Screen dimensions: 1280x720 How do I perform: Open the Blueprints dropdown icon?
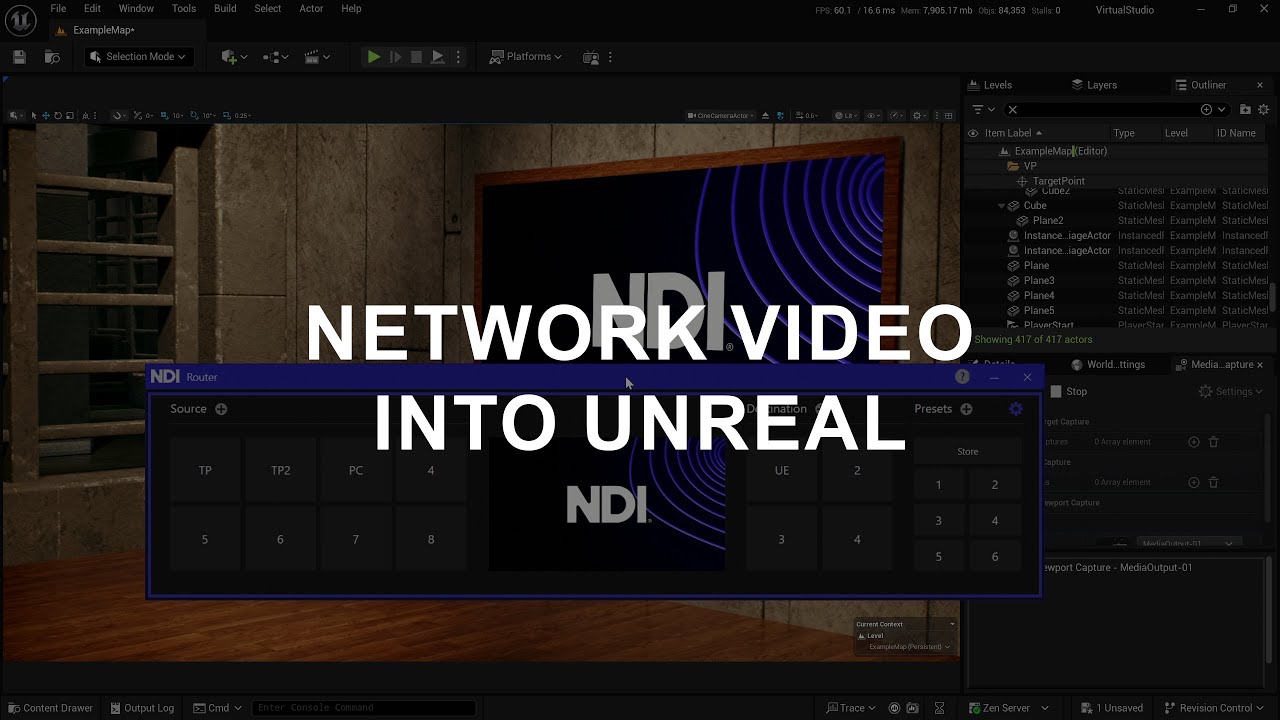coord(275,57)
